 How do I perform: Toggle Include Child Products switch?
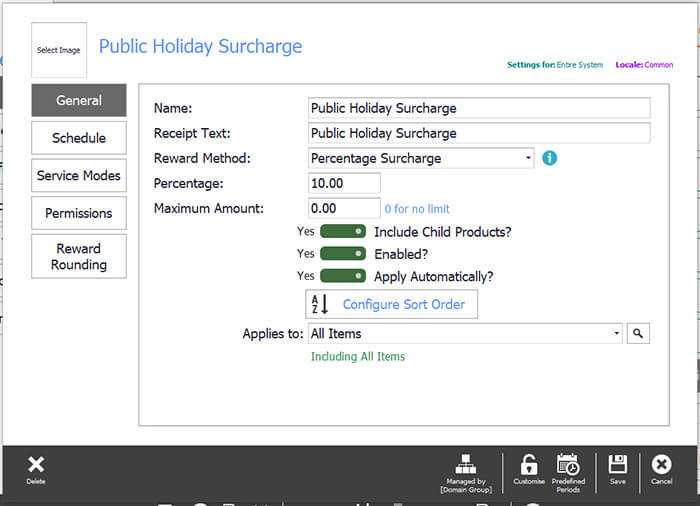[343, 232]
